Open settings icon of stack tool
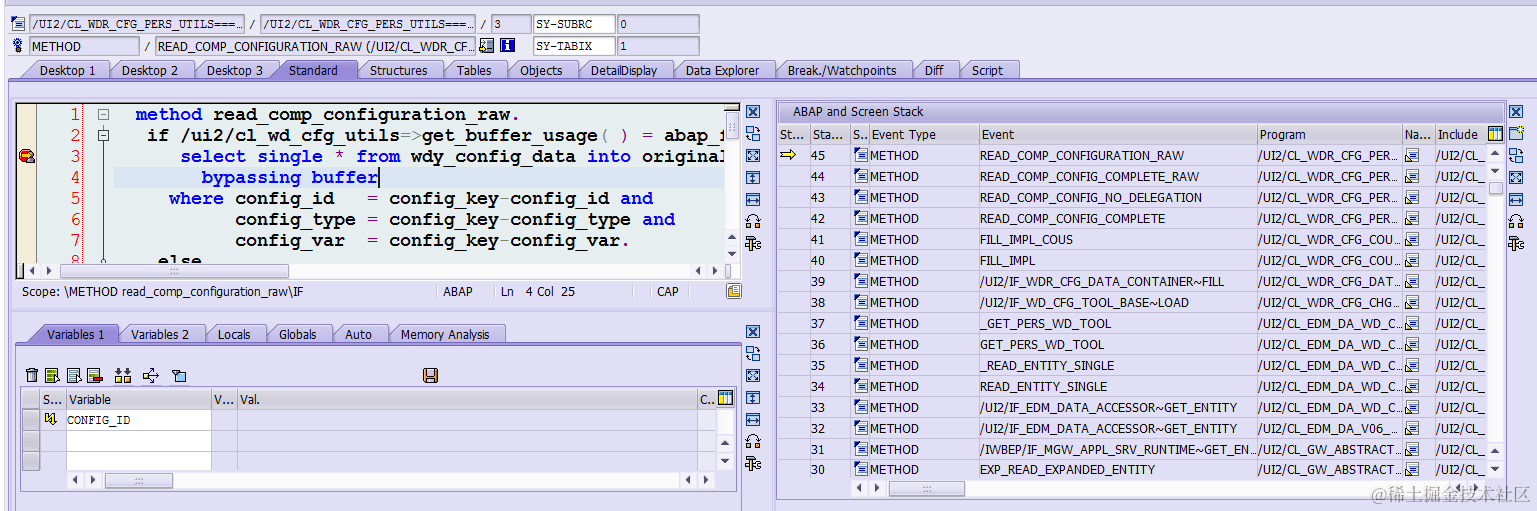This screenshot has width=1537, height=511. coord(1516,243)
